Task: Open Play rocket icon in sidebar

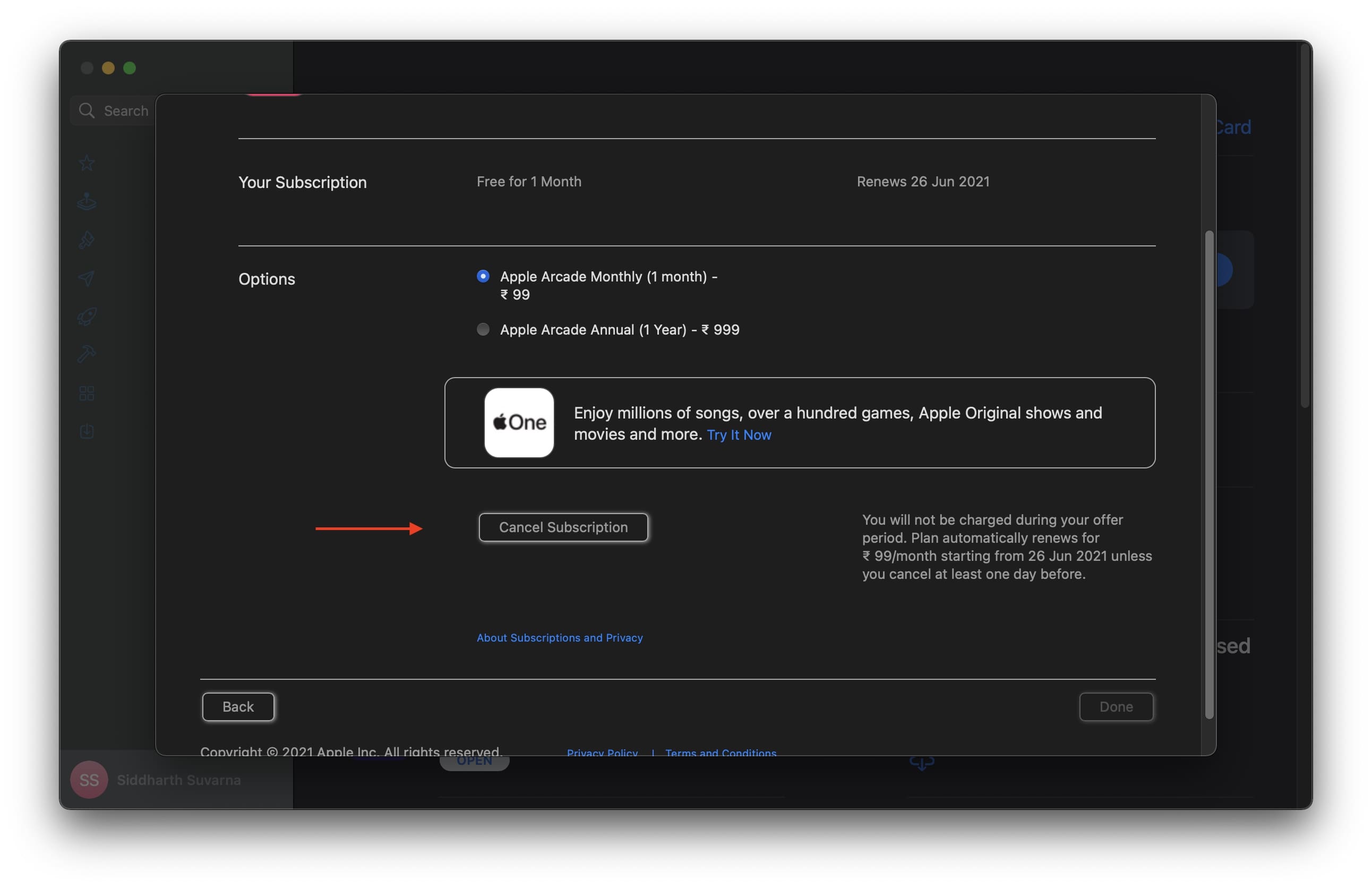Action: coord(87,316)
